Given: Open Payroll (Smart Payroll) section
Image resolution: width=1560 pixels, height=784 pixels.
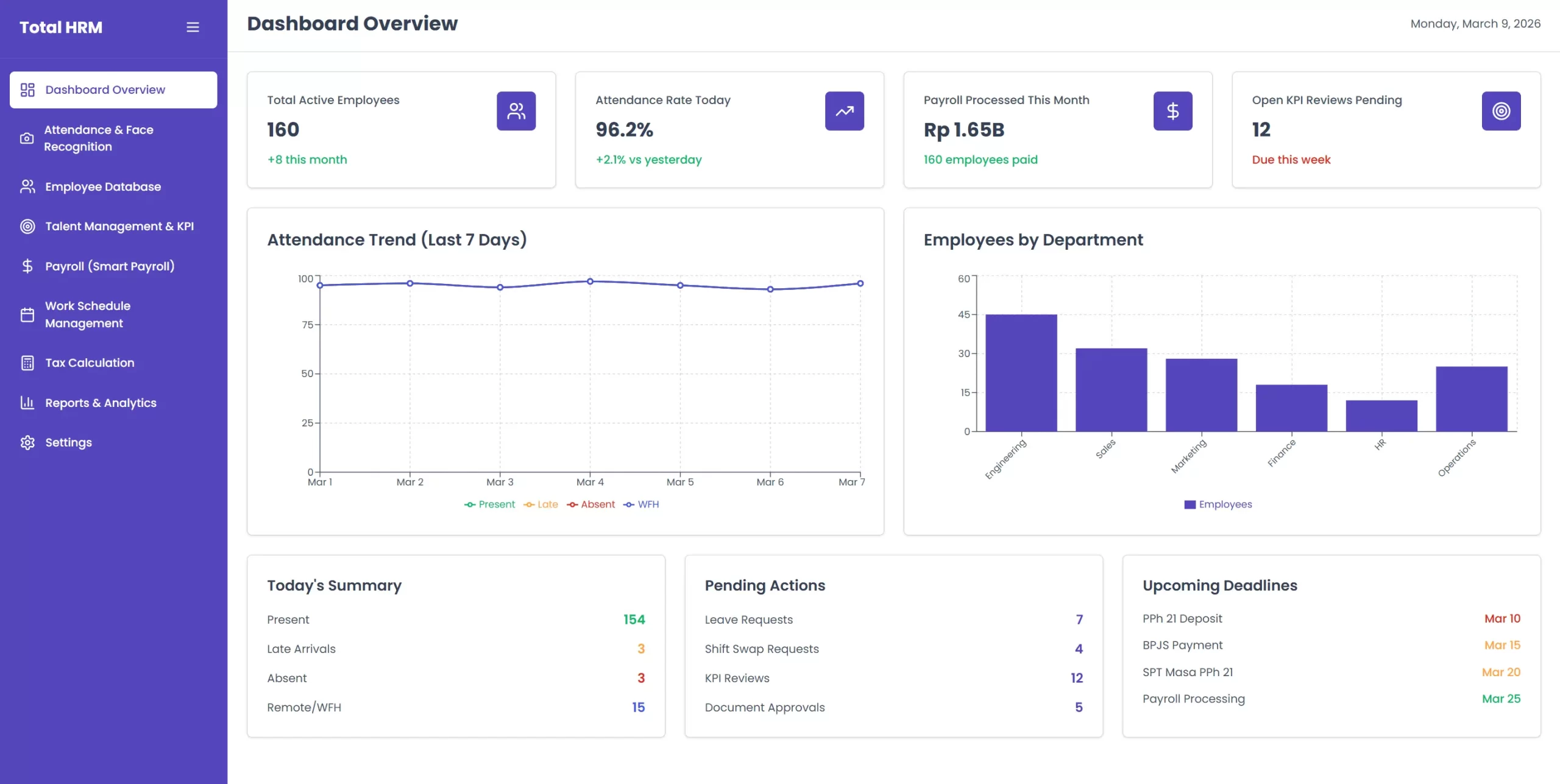Looking at the screenshot, I should 110,266.
